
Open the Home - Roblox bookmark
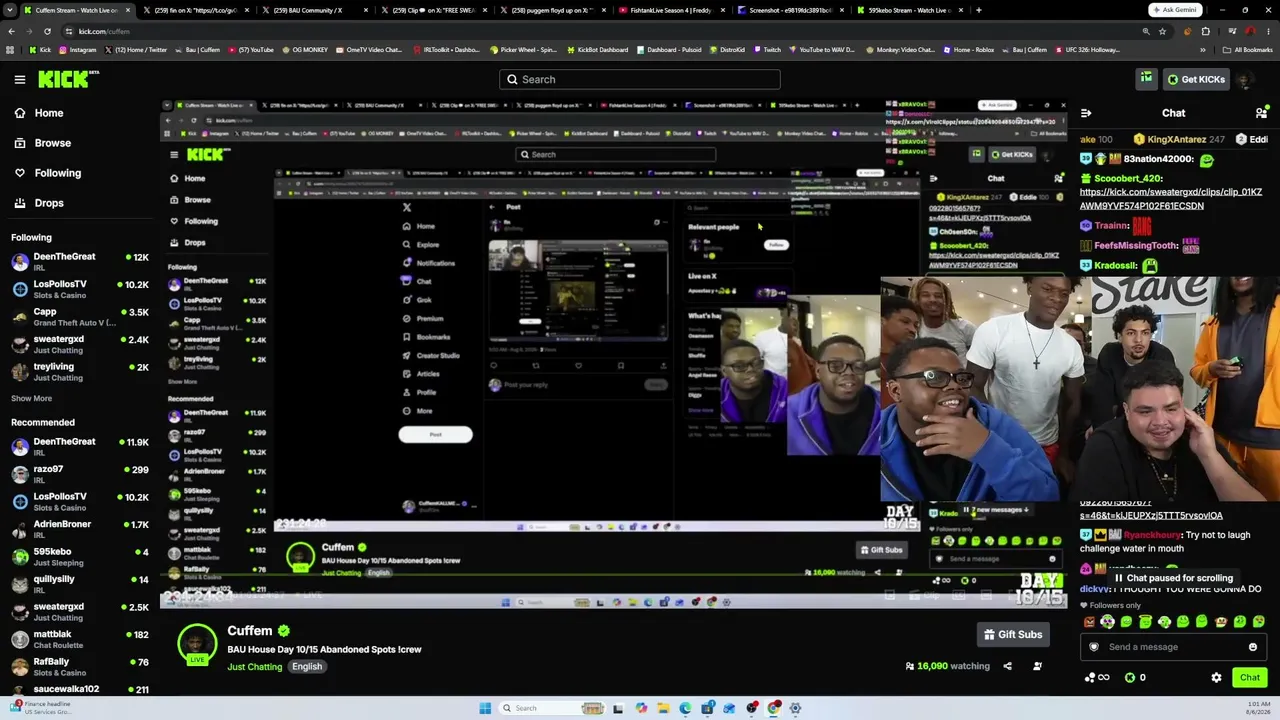click(x=969, y=50)
